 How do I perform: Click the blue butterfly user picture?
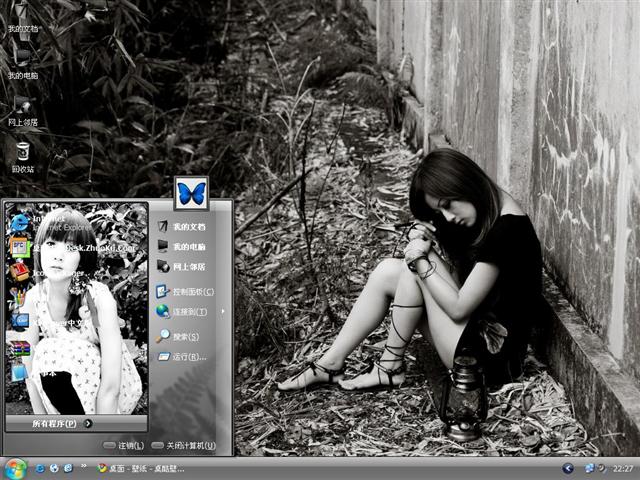191,191
